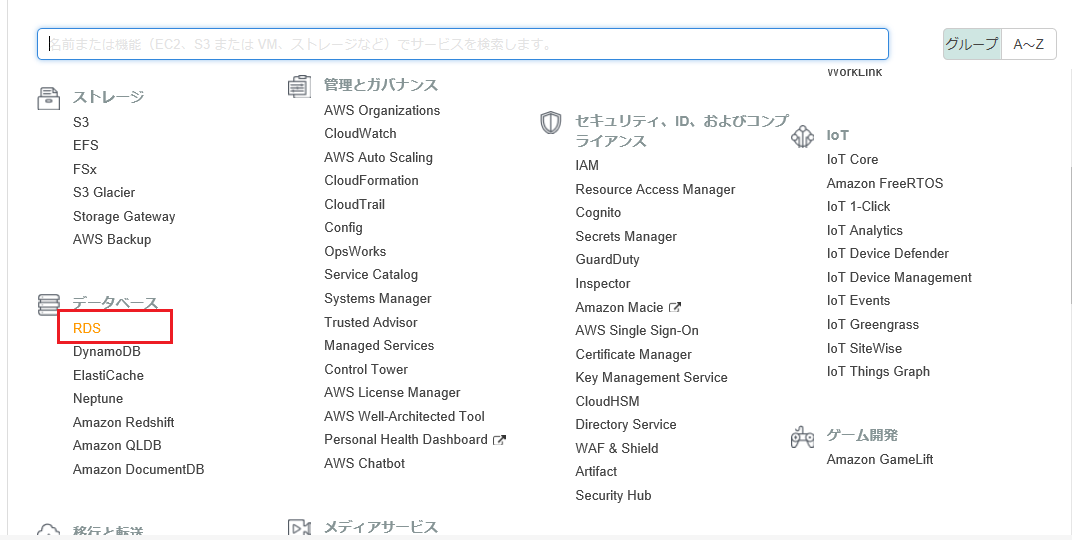Open CloudHSM
The height and width of the screenshot is (540, 1072).
(x=607, y=401)
